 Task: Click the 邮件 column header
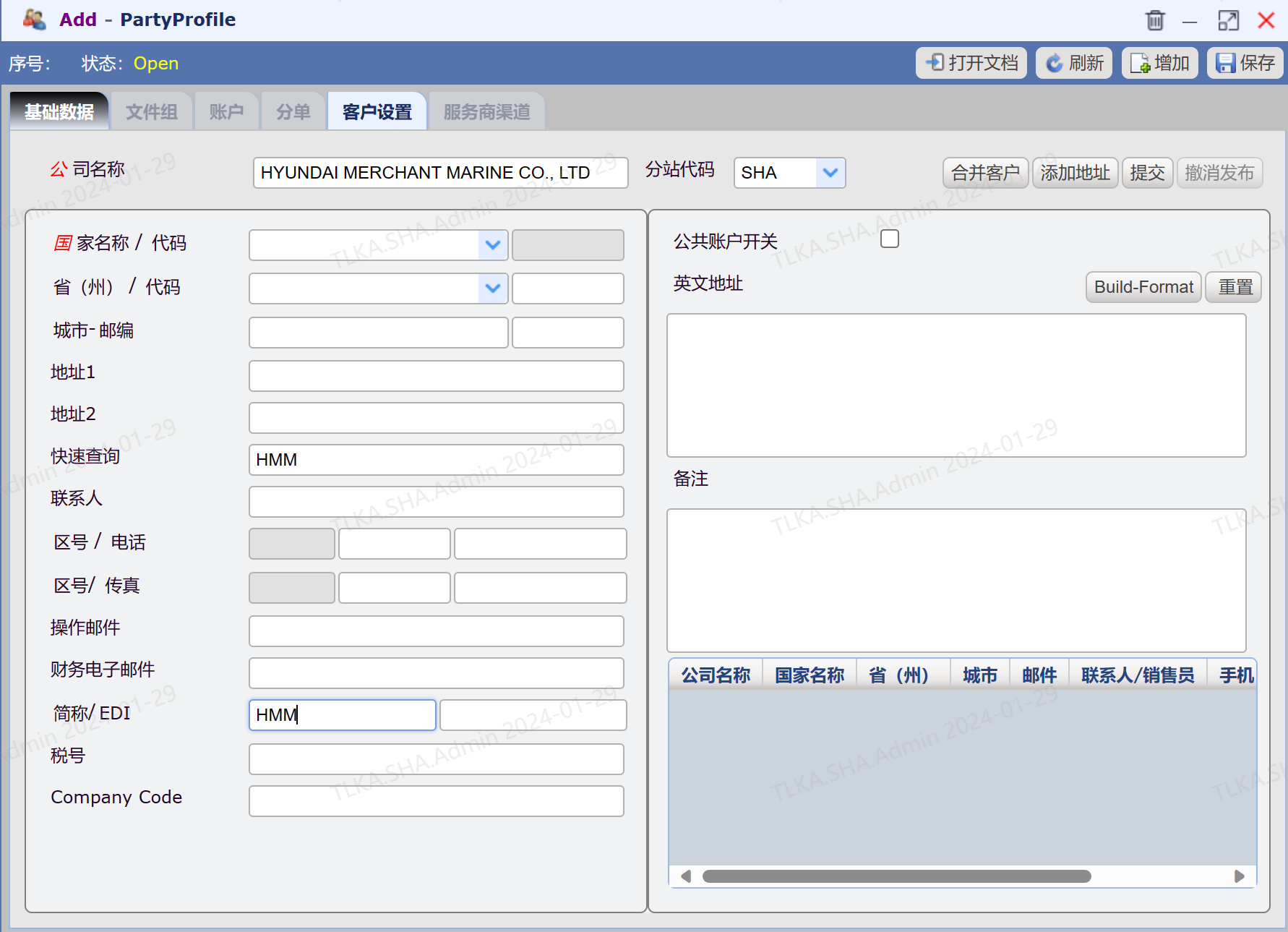click(1039, 675)
